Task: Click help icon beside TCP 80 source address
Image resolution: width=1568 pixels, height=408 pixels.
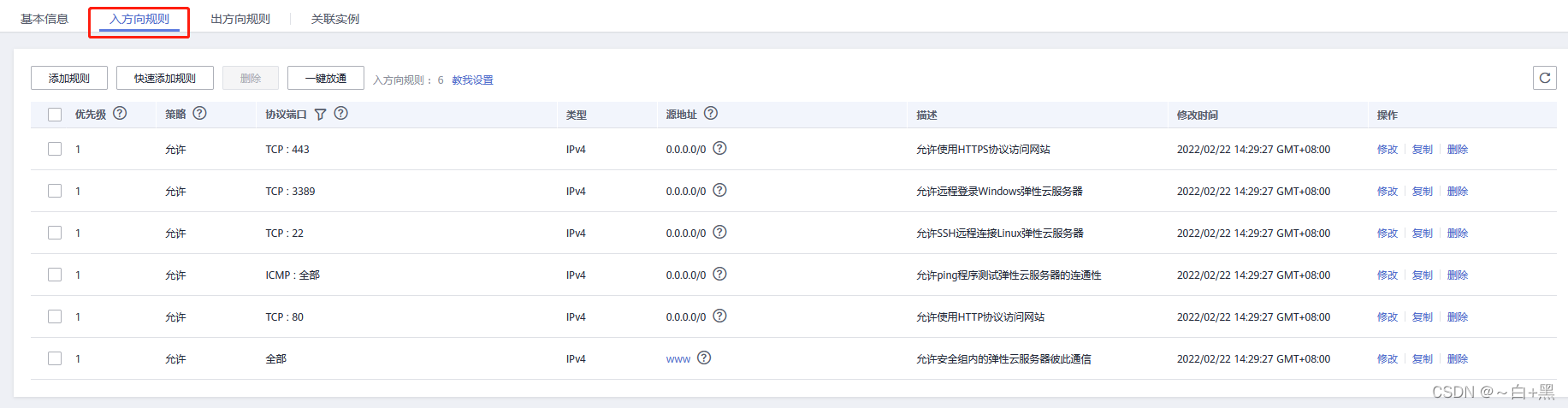Action: (x=719, y=316)
